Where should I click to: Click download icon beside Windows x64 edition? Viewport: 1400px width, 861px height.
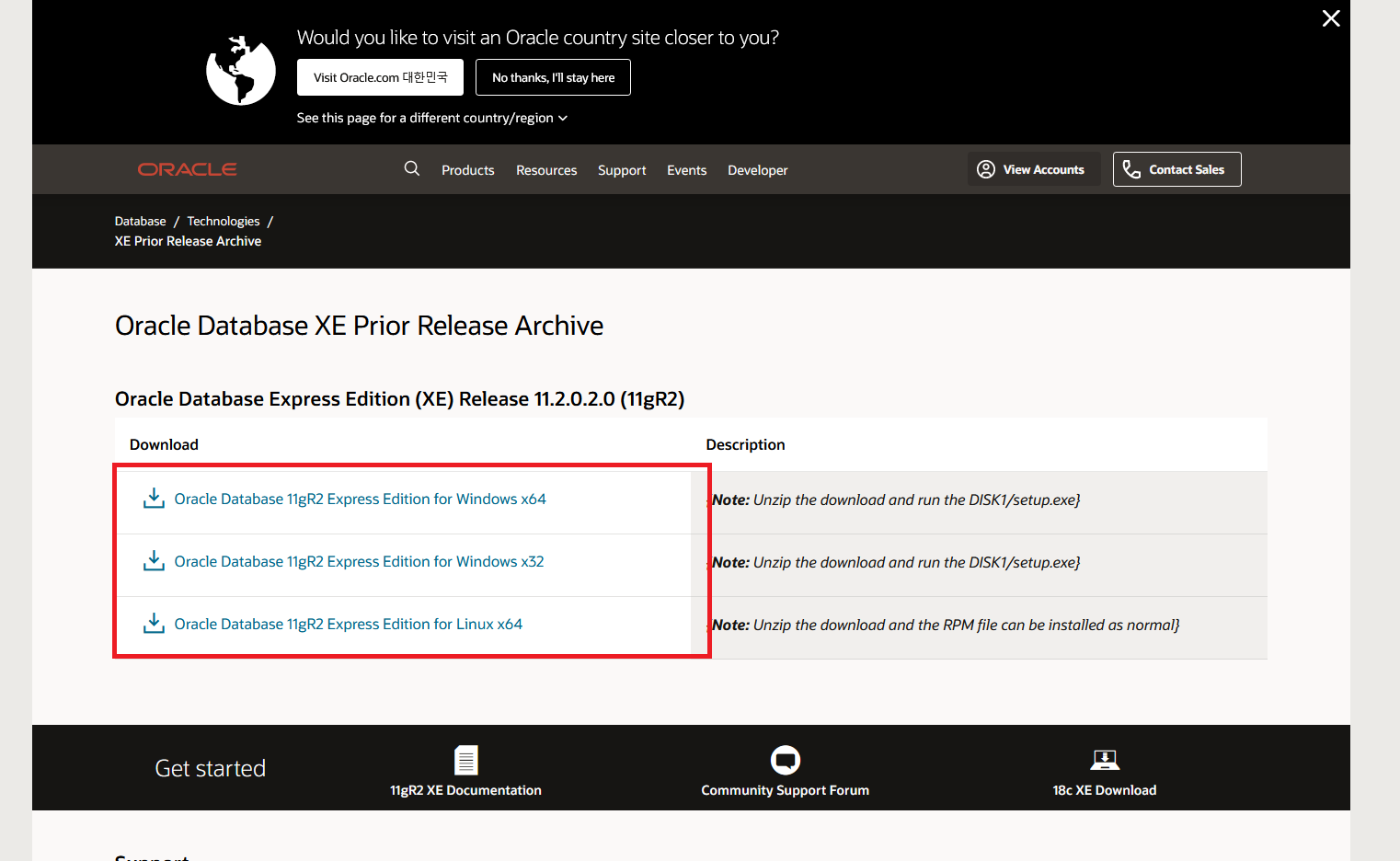(x=154, y=499)
